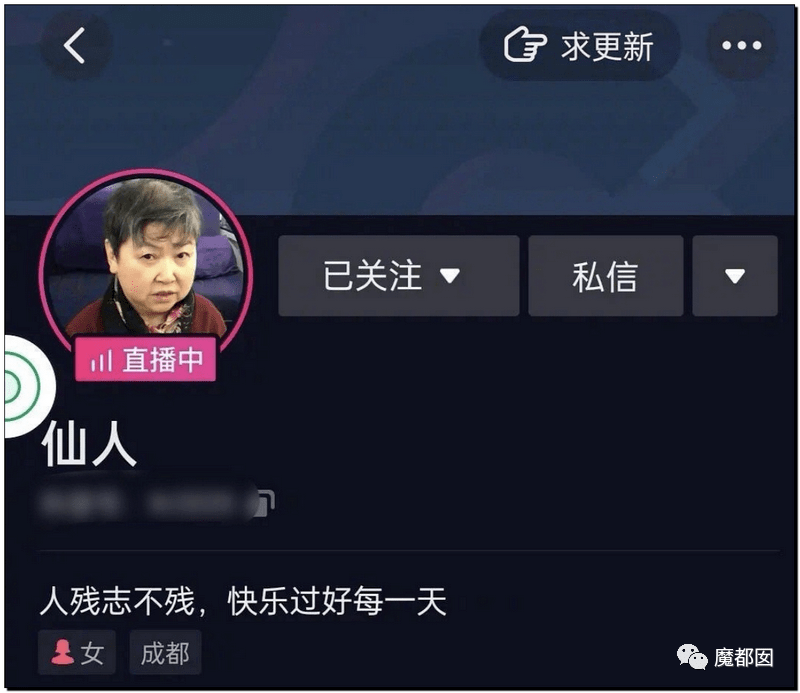Viewport: 800px width, 693px height.
Task: Tap the green concentric circle floating icon
Action: (x=24, y=386)
